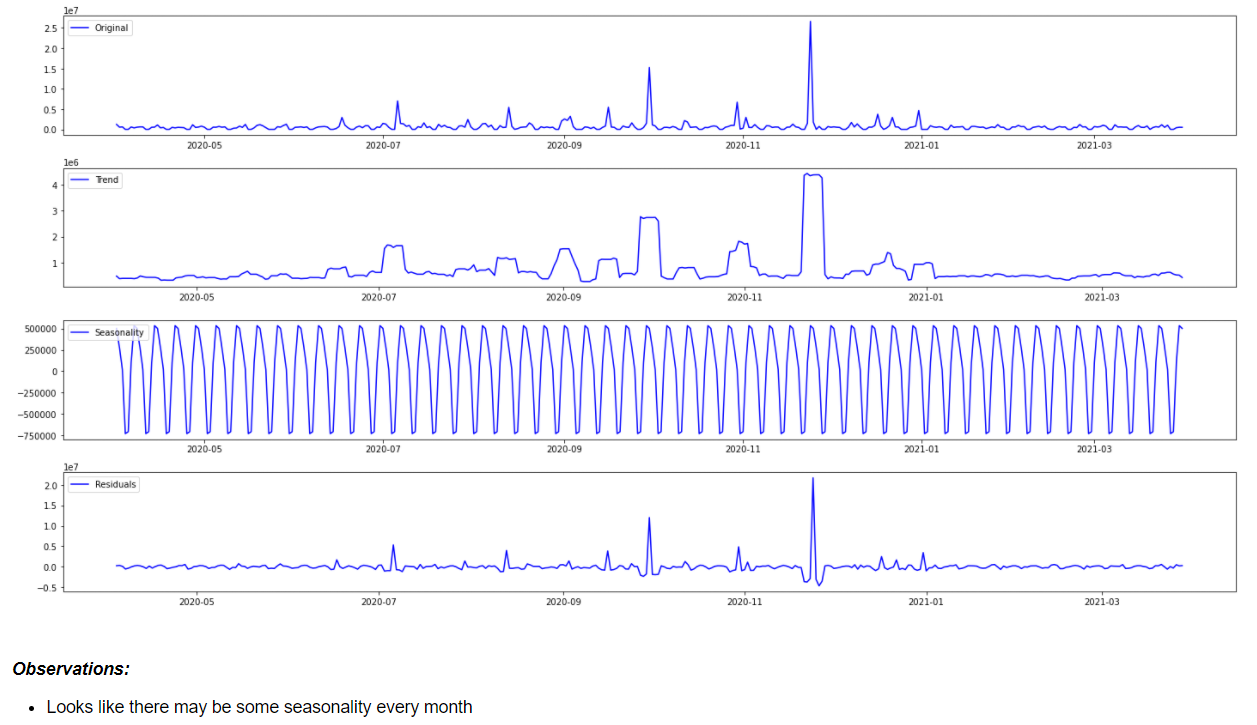Click the 1e7 scale label above the Original plot
Screen dimensions: 1257x725
[x=72, y=10]
